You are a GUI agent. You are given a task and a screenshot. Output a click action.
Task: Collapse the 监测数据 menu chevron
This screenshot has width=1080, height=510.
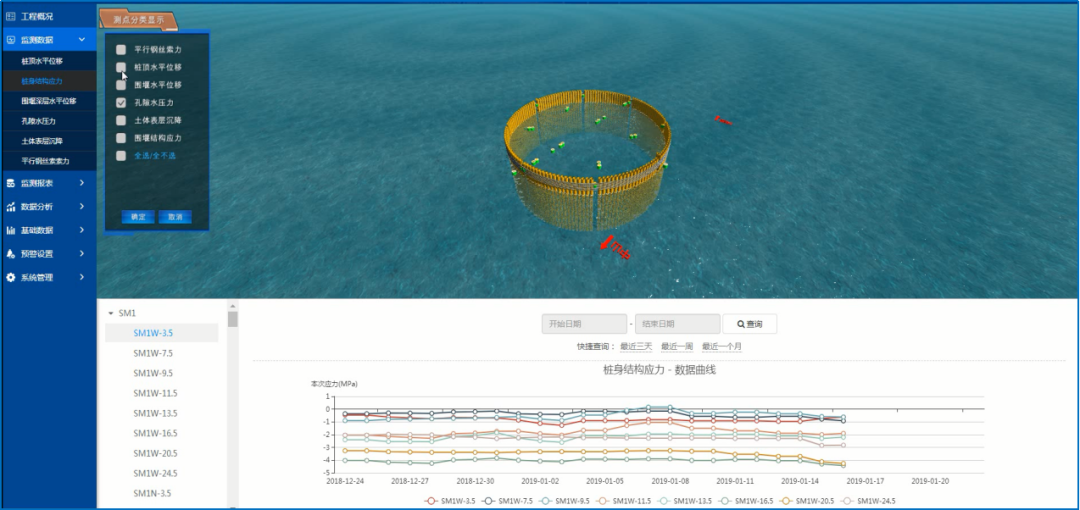point(82,40)
